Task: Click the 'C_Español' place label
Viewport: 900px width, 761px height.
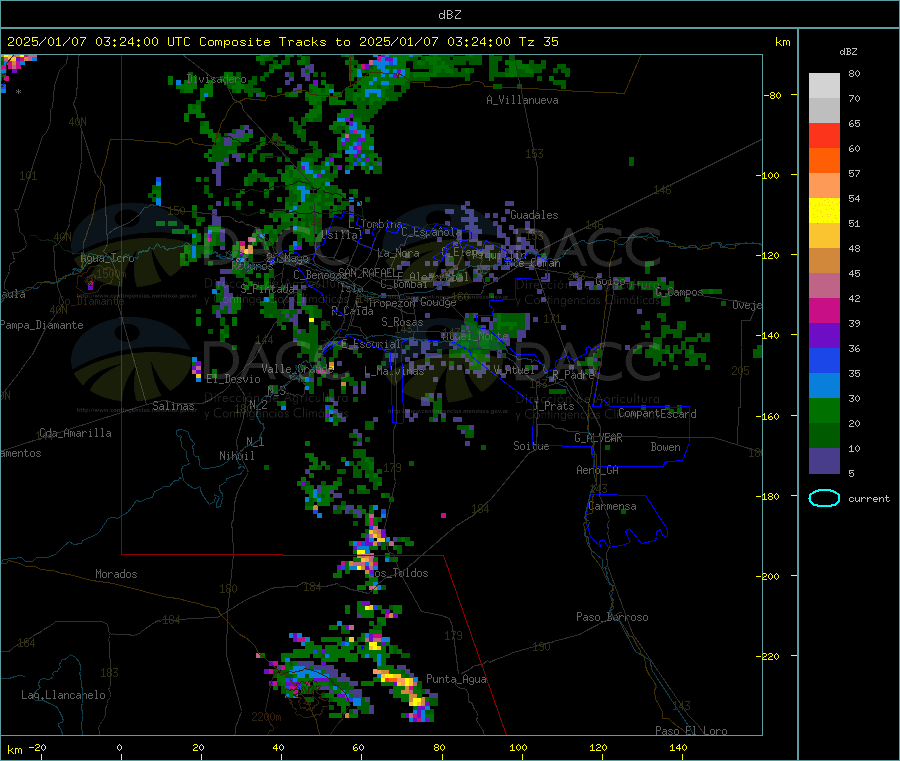Action: pos(429,232)
